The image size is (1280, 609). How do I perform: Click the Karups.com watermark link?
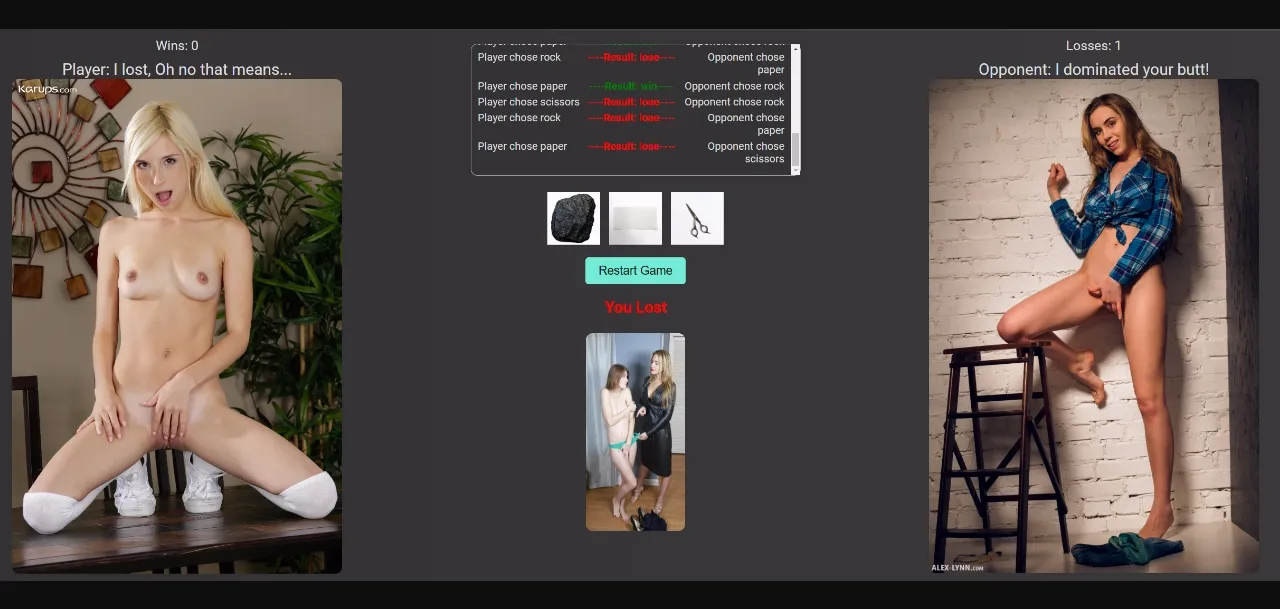(x=43, y=90)
